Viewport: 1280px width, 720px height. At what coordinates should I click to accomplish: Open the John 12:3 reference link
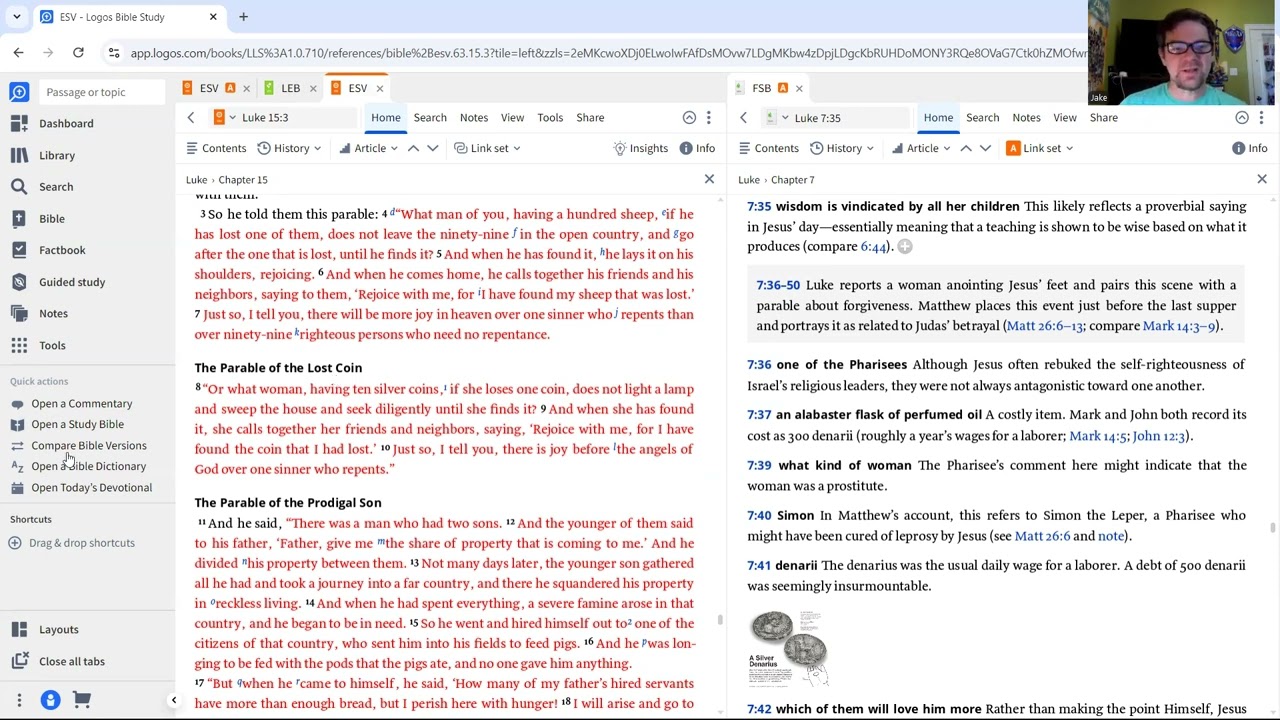click(1159, 436)
